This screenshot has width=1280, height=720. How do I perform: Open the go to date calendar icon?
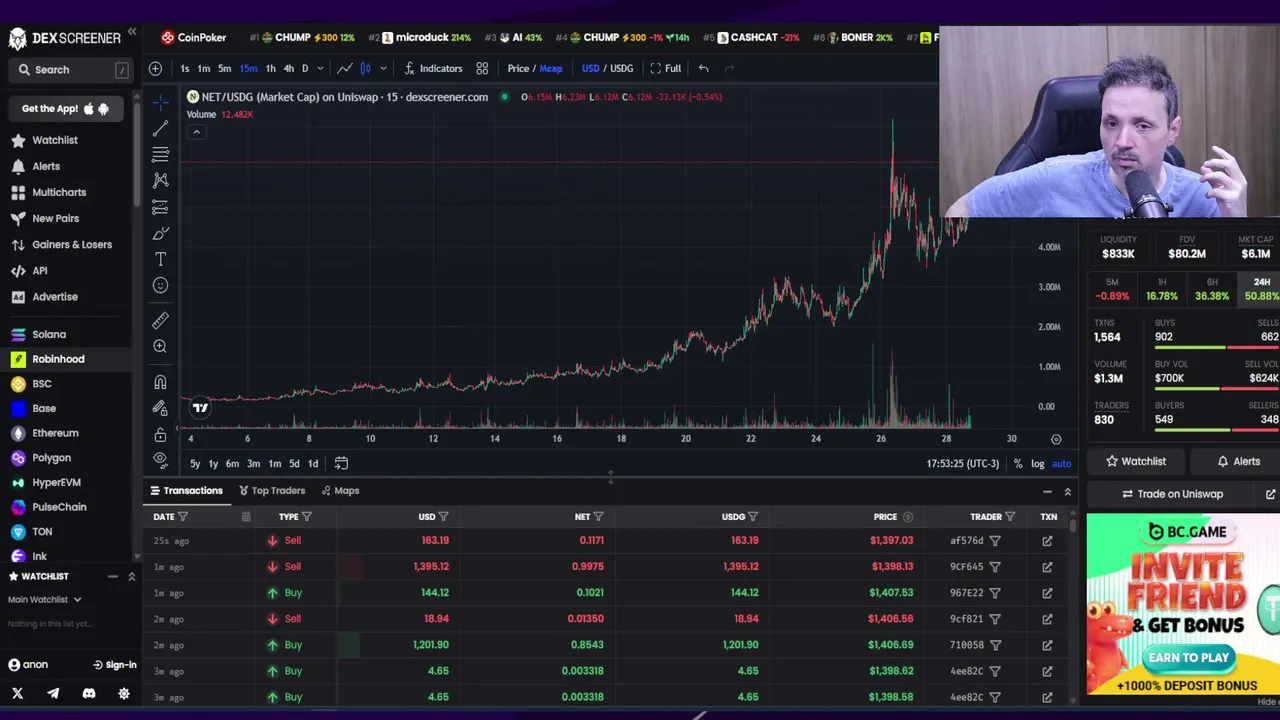(341, 463)
